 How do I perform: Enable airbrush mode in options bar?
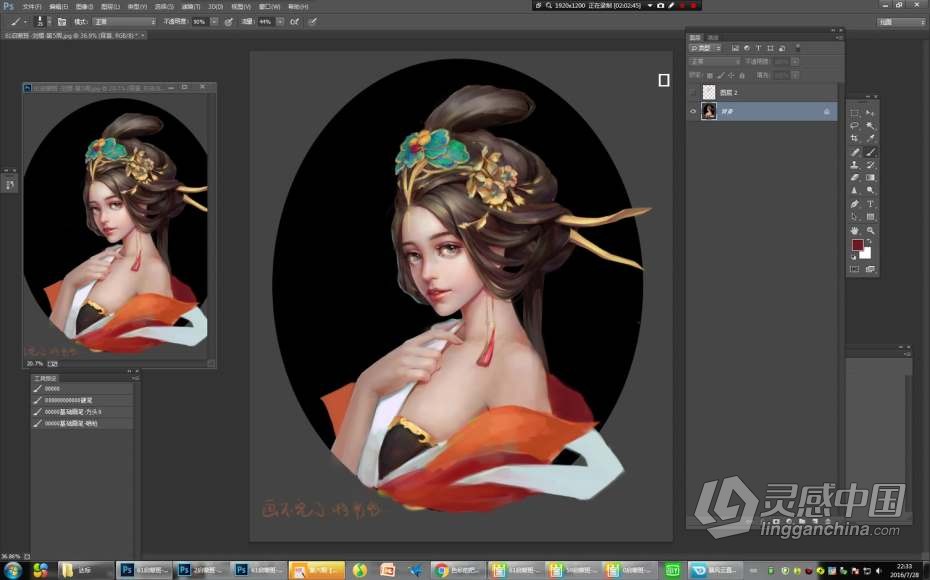point(294,21)
